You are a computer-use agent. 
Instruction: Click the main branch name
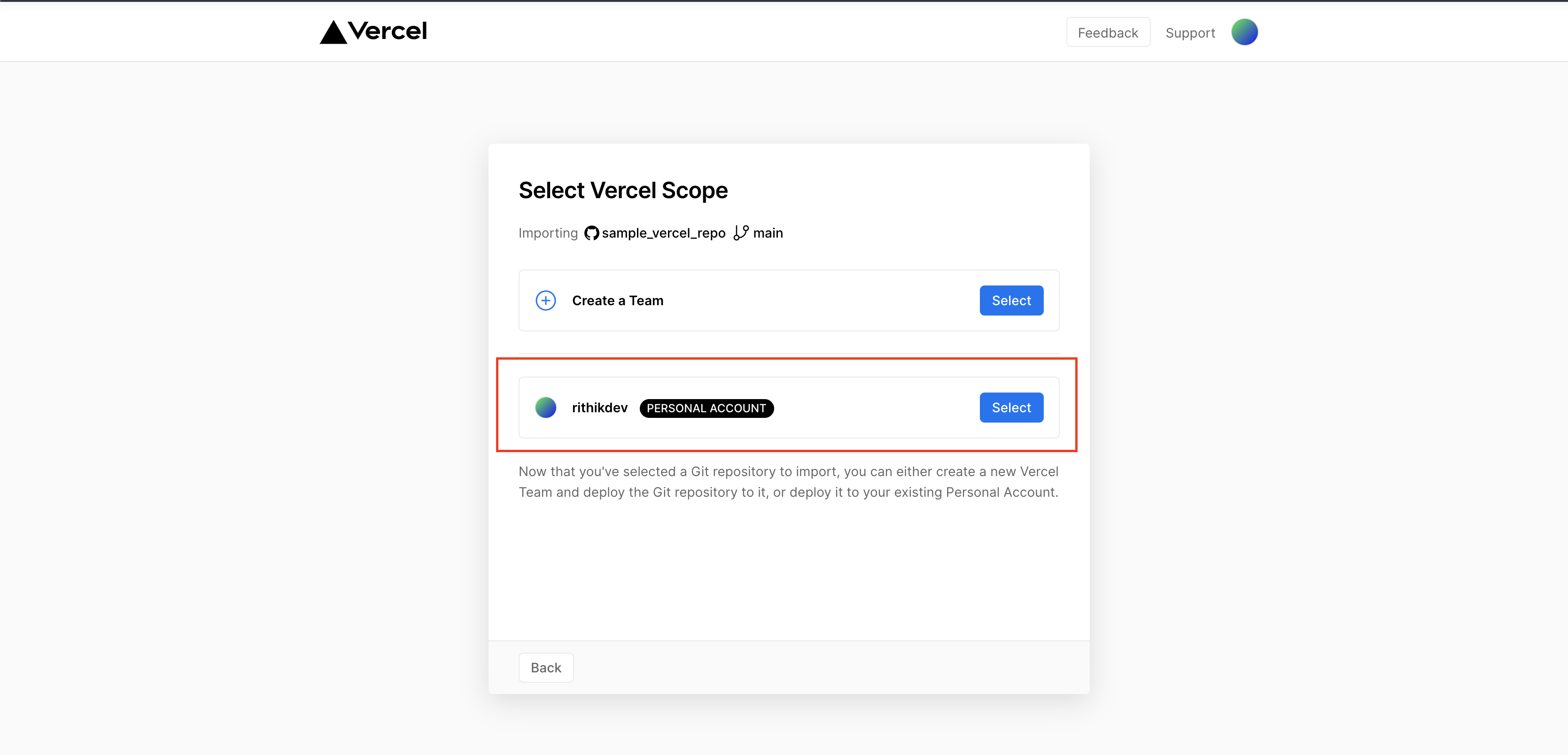768,233
